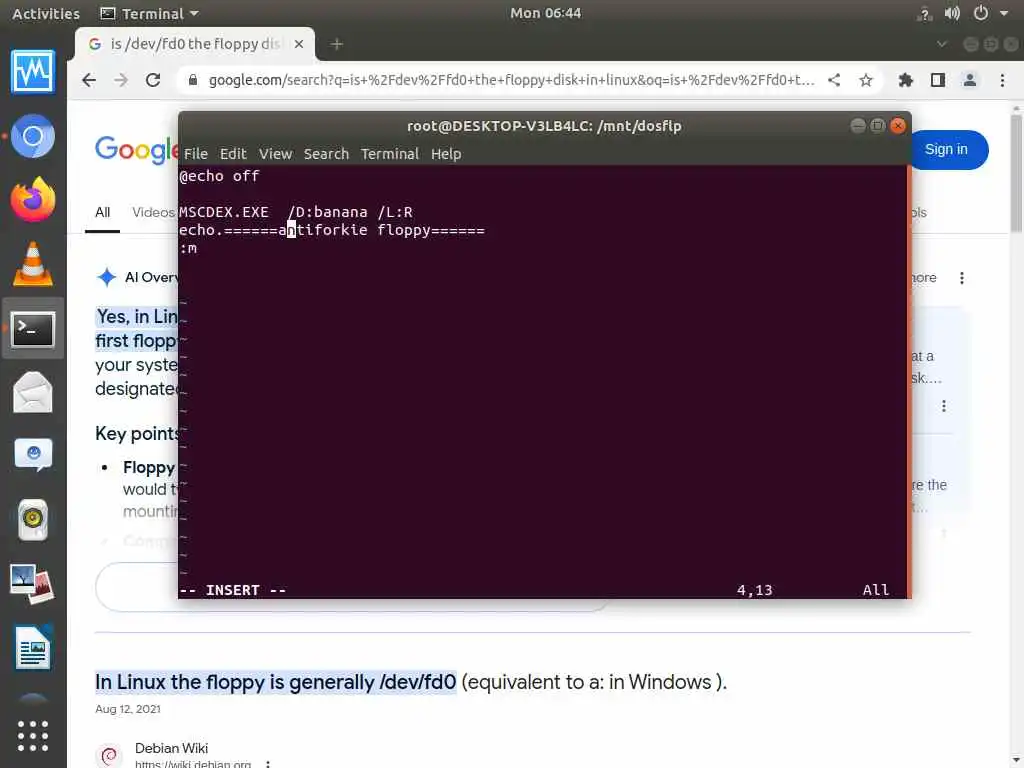Open the terminal Search menu
The width and height of the screenshot is (1024, 768).
(326, 154)
